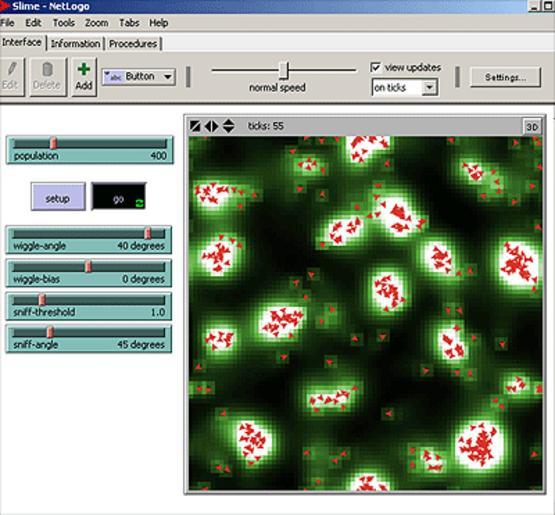555x515 pixels.
Task: Open the Settings... button
Action: pyautogui.click(x=505, y=77)
